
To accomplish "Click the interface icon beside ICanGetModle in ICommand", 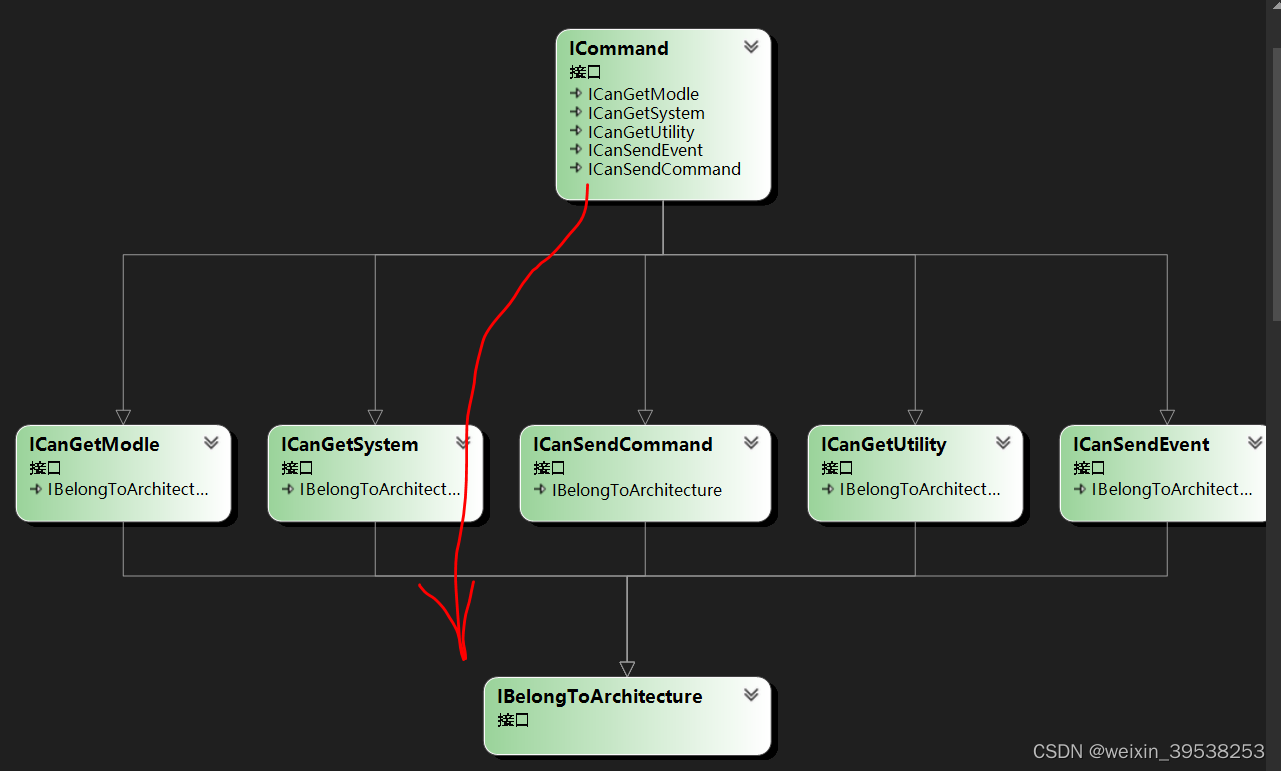I will 576,93.
